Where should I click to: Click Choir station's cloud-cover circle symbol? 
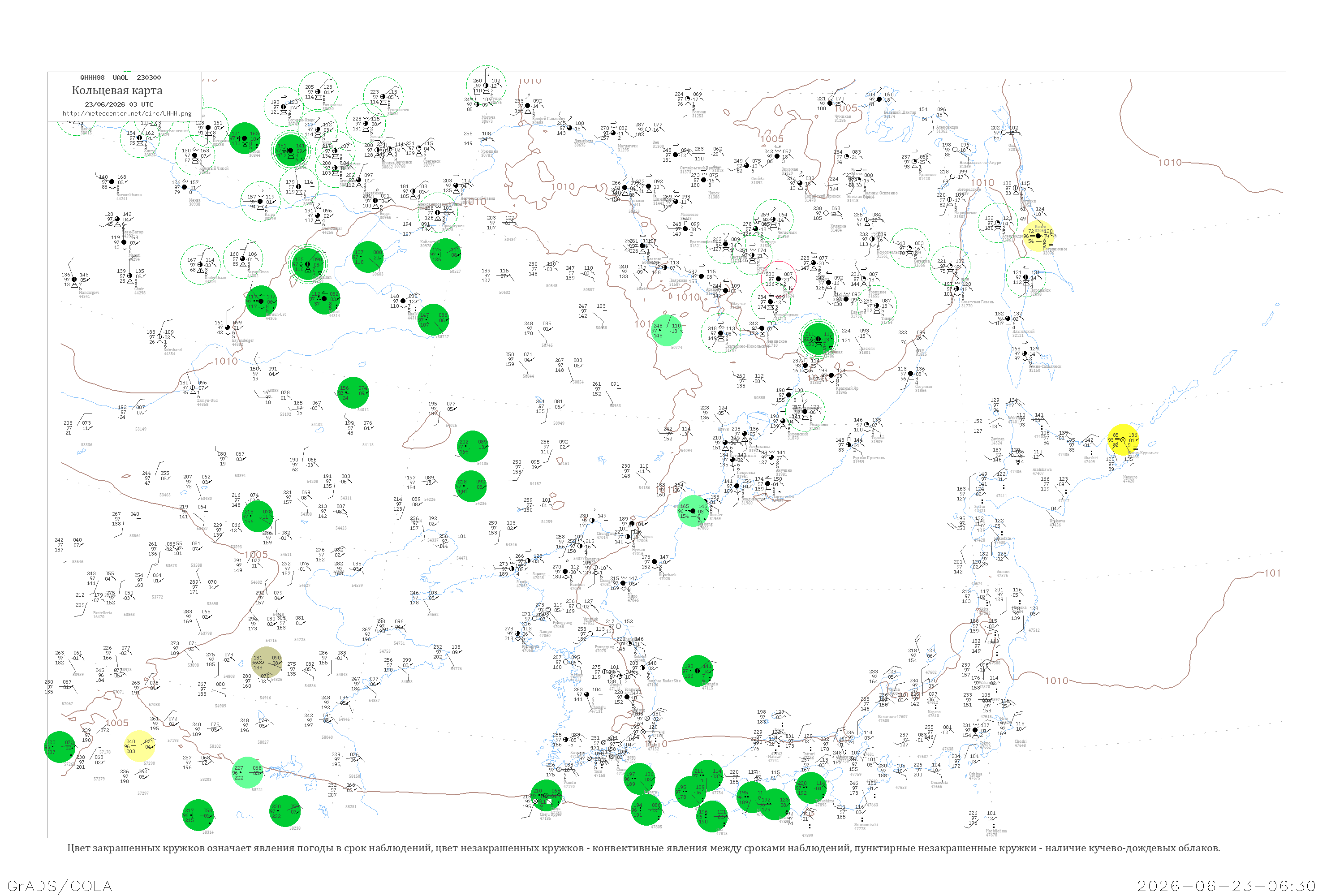[130, 276]
